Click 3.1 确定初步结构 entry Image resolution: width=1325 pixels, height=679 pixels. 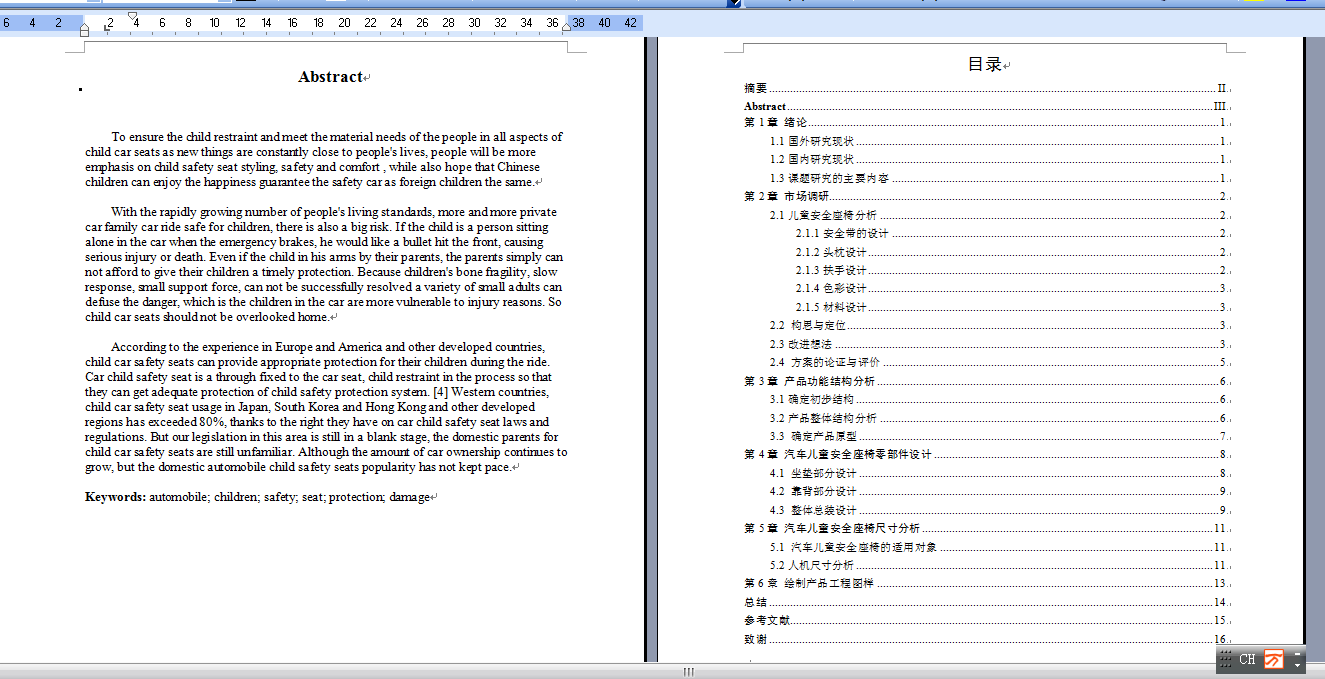(x=1000, y=399)
